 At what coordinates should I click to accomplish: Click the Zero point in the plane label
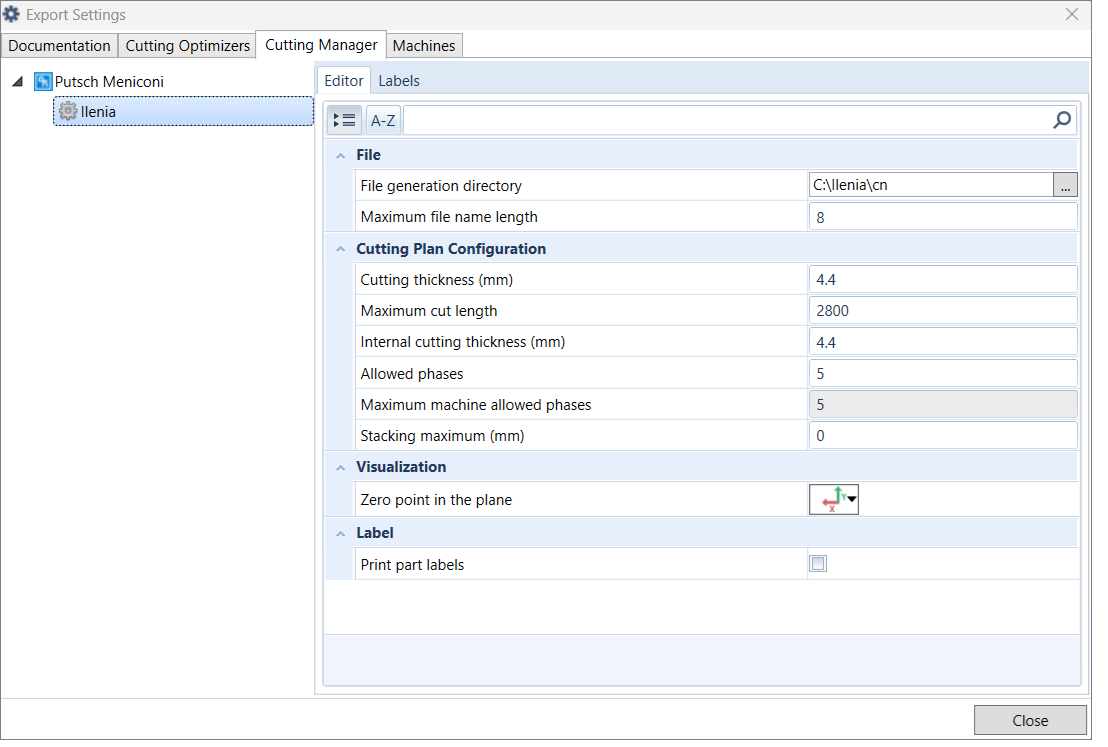click(436, 500)
